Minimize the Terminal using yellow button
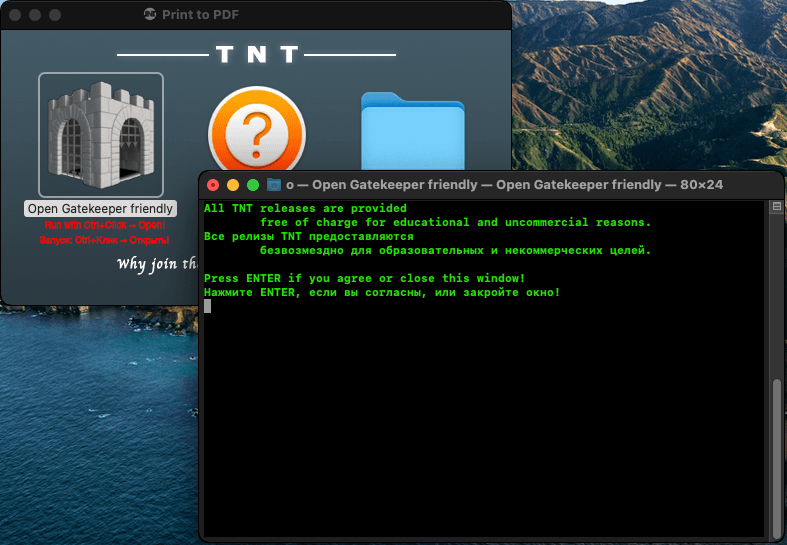Image resolution: width=787 pixels, height=545 pixels. point(233,185)
